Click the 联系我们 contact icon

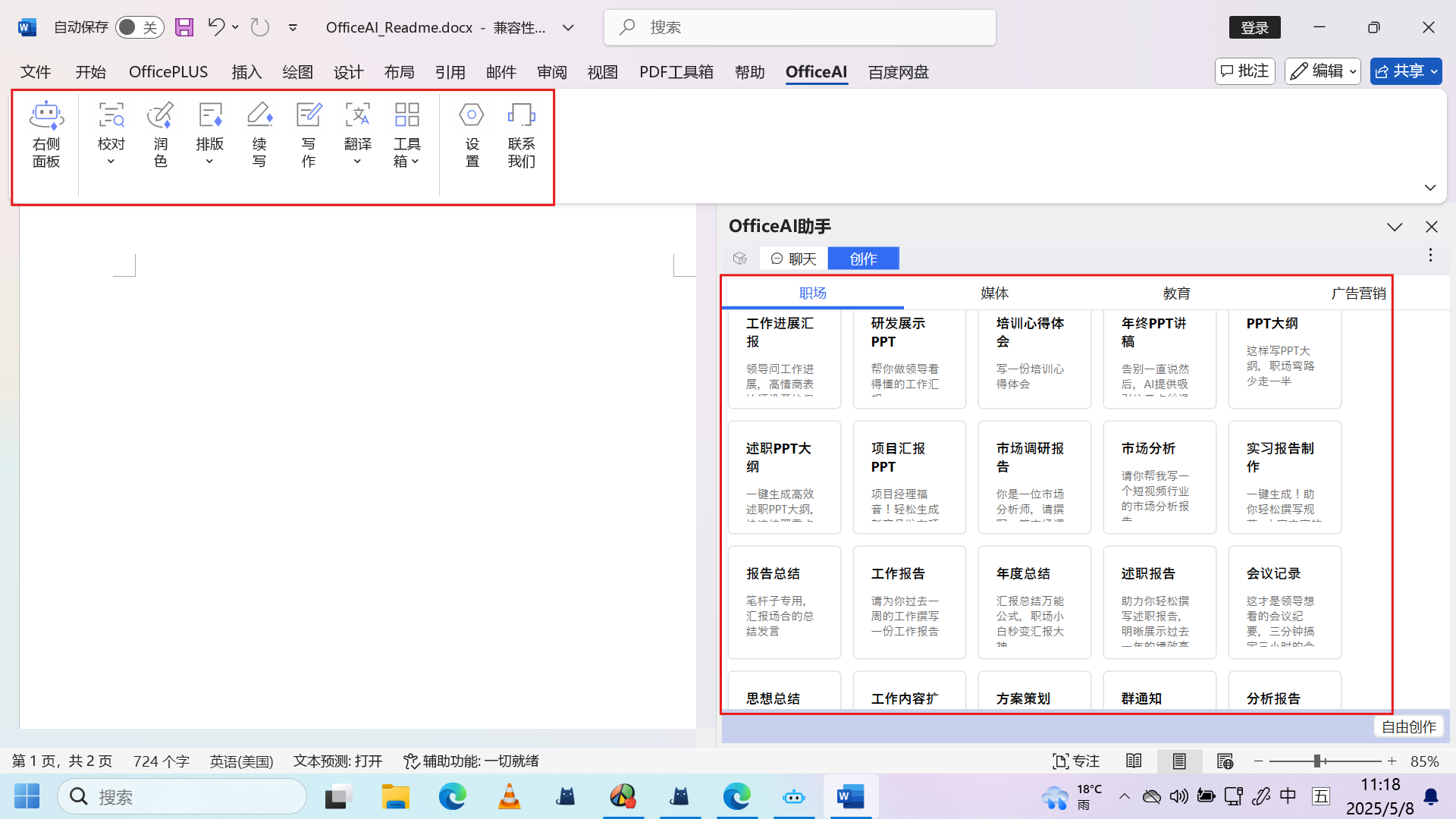tap(521, 116)
